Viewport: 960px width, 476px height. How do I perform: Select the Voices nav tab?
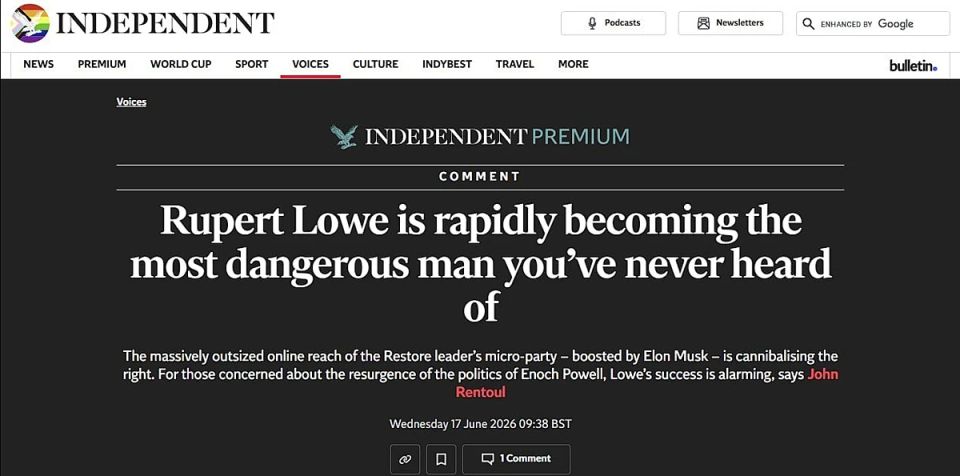point(310,64)
